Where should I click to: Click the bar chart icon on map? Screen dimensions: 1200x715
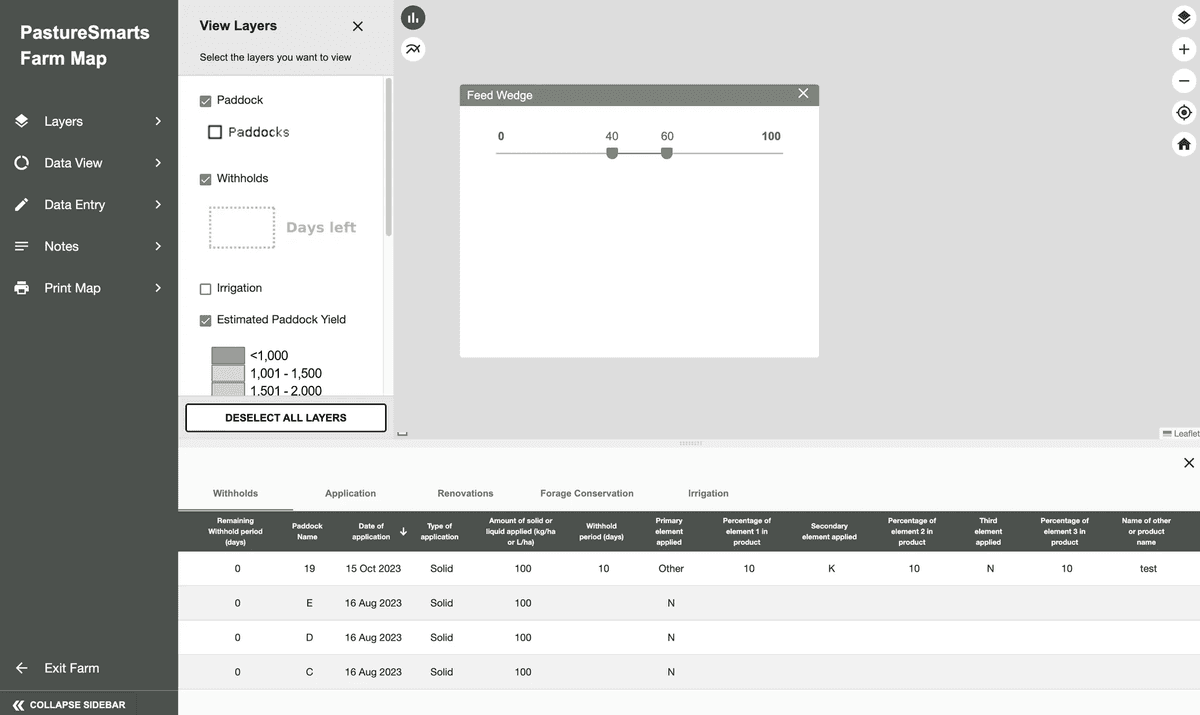point(413,17)
